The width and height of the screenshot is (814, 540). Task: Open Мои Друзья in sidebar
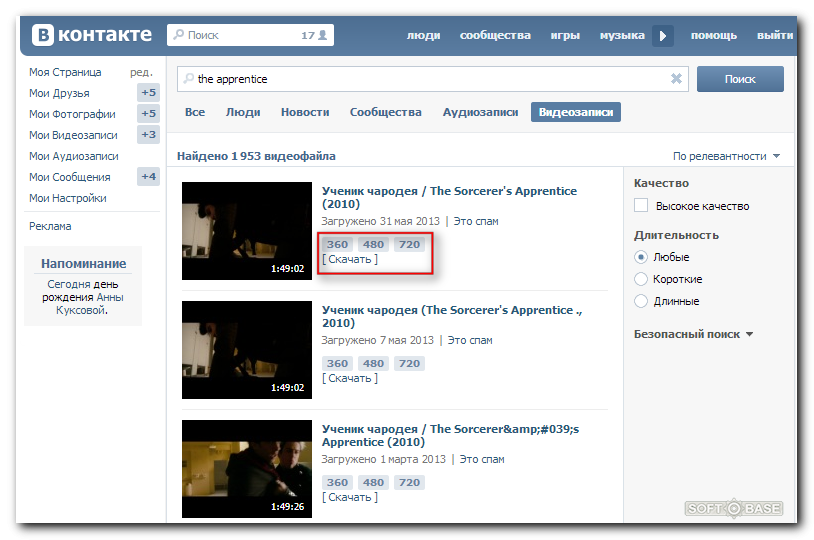pos(59,93)
